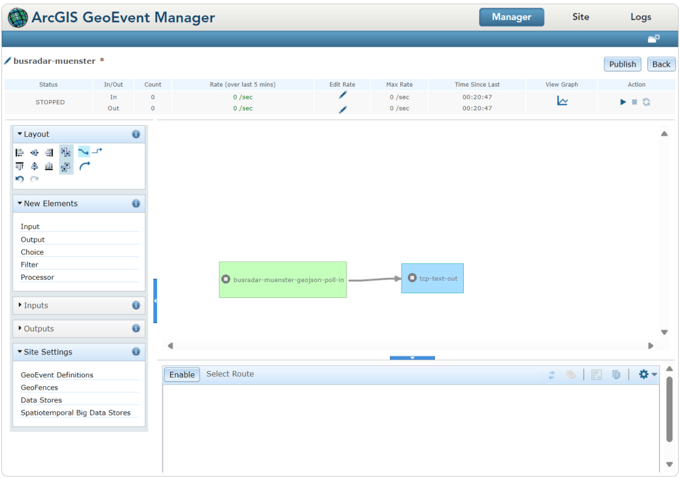Viewport: 680px width, 478px height.
Task: Switch to the Logs tab
Action: [x=641, y=17]
